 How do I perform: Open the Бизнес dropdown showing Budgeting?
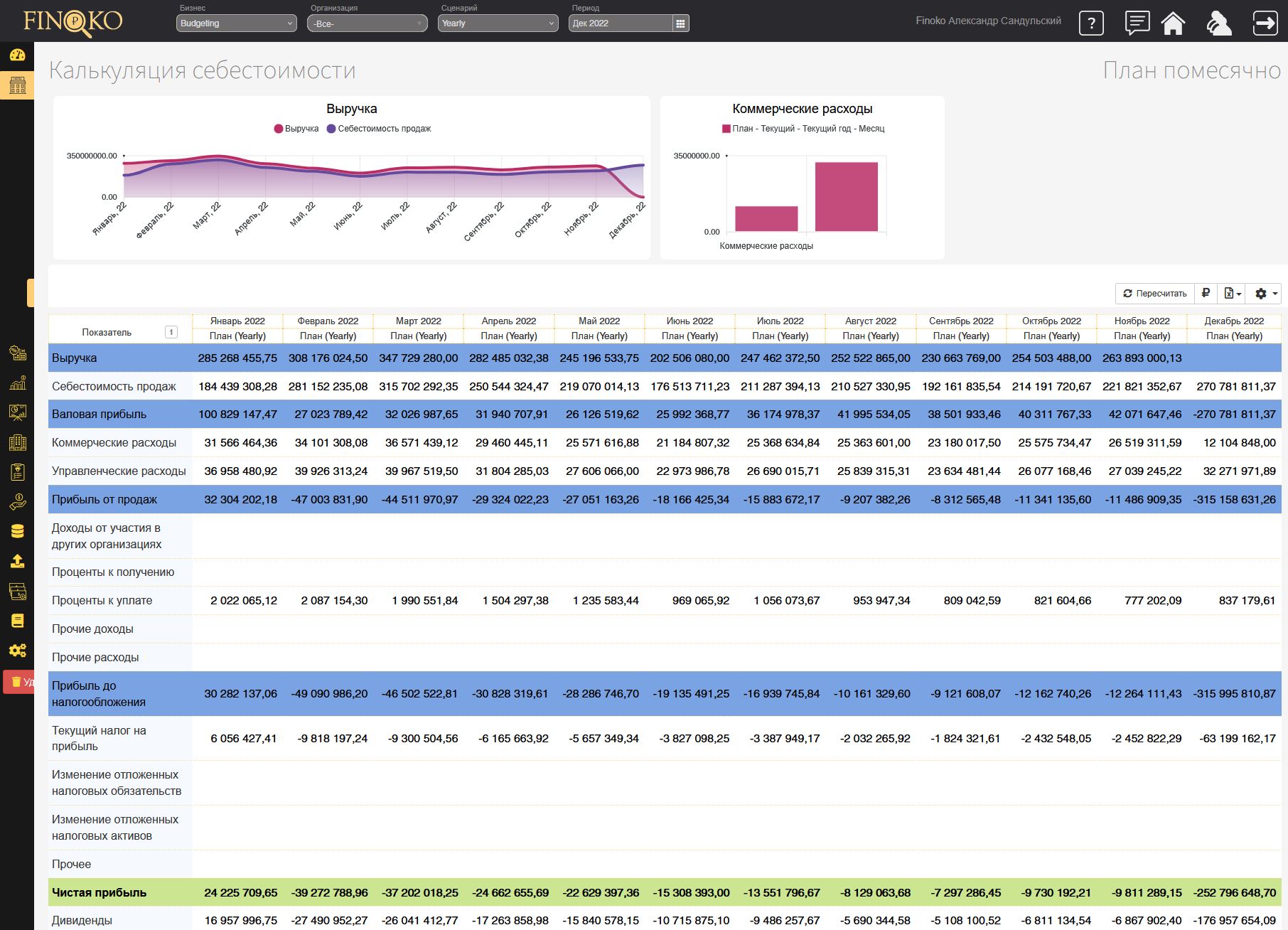pyautogui.click(x=236, y=23)
